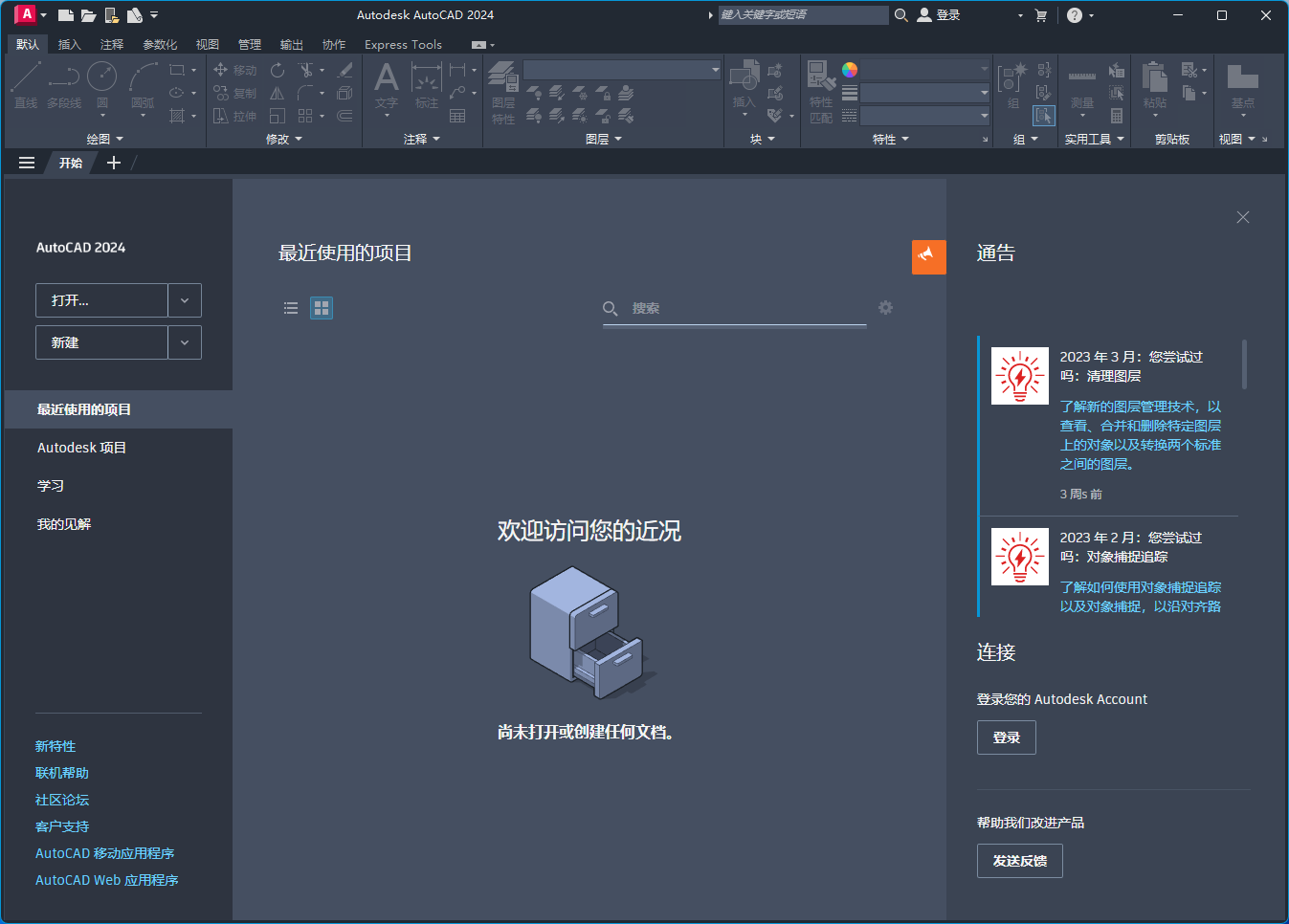Open the 默认 ribbon tab
The image size is (1289, 924).
[x=28, y=45]
